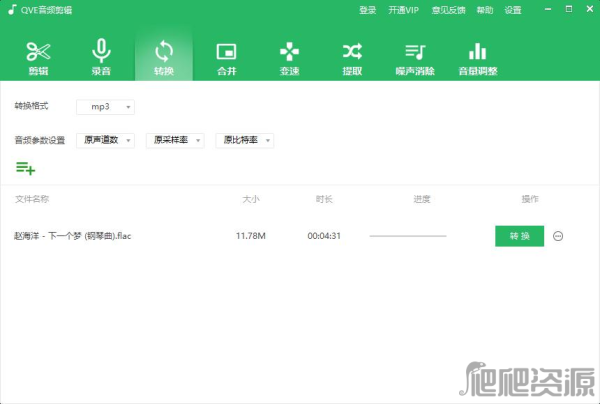Open the 帮助 help menu
This screenshot has height=404, width=600.
(x=484, y=10)
